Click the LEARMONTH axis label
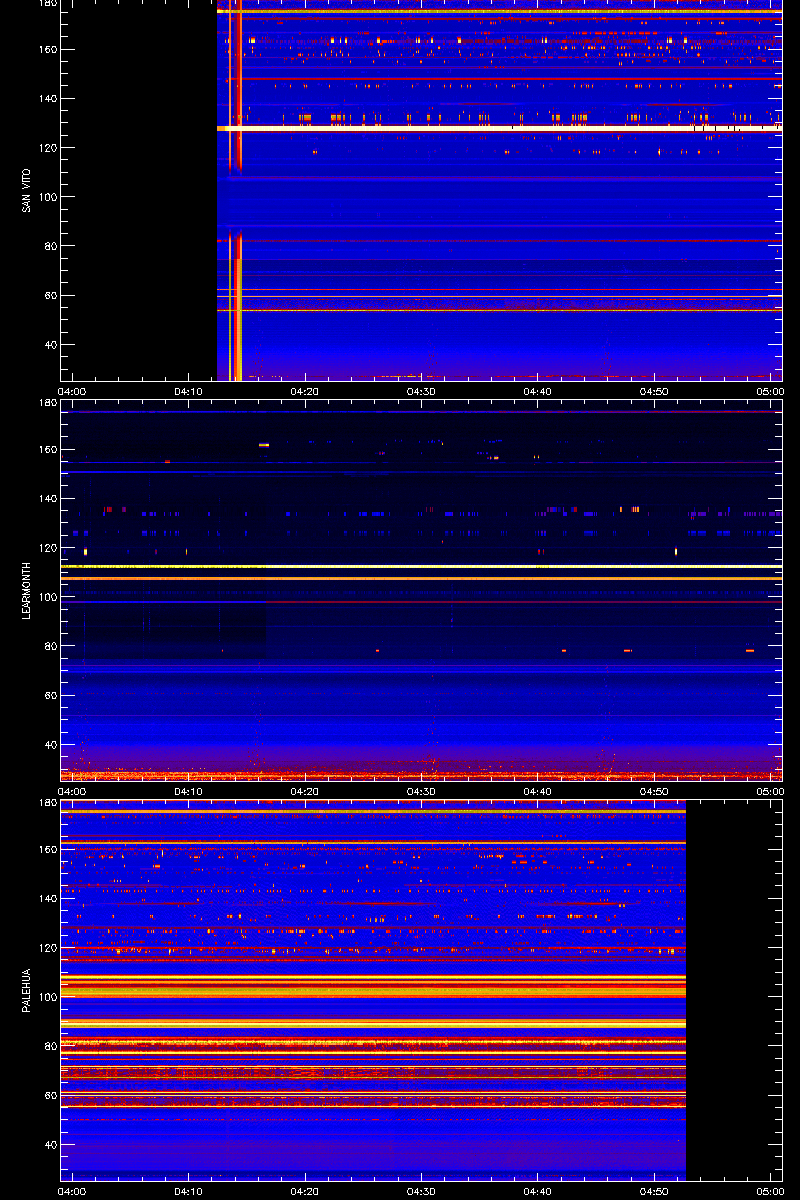Viewport: 800px width, 1200px height. point(26,590)
